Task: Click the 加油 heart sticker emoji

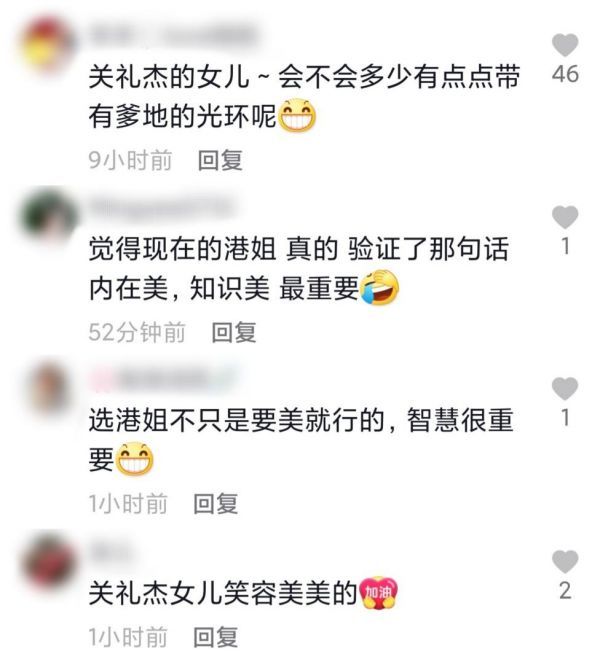Action: pos(379,593)
